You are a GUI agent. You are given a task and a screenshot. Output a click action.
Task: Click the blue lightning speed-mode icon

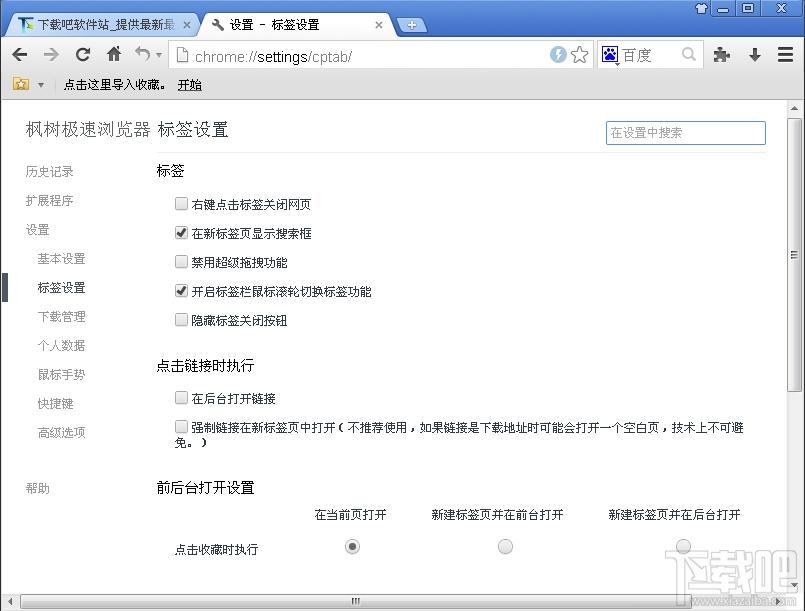pyautogui.click(x=558, y=54)
